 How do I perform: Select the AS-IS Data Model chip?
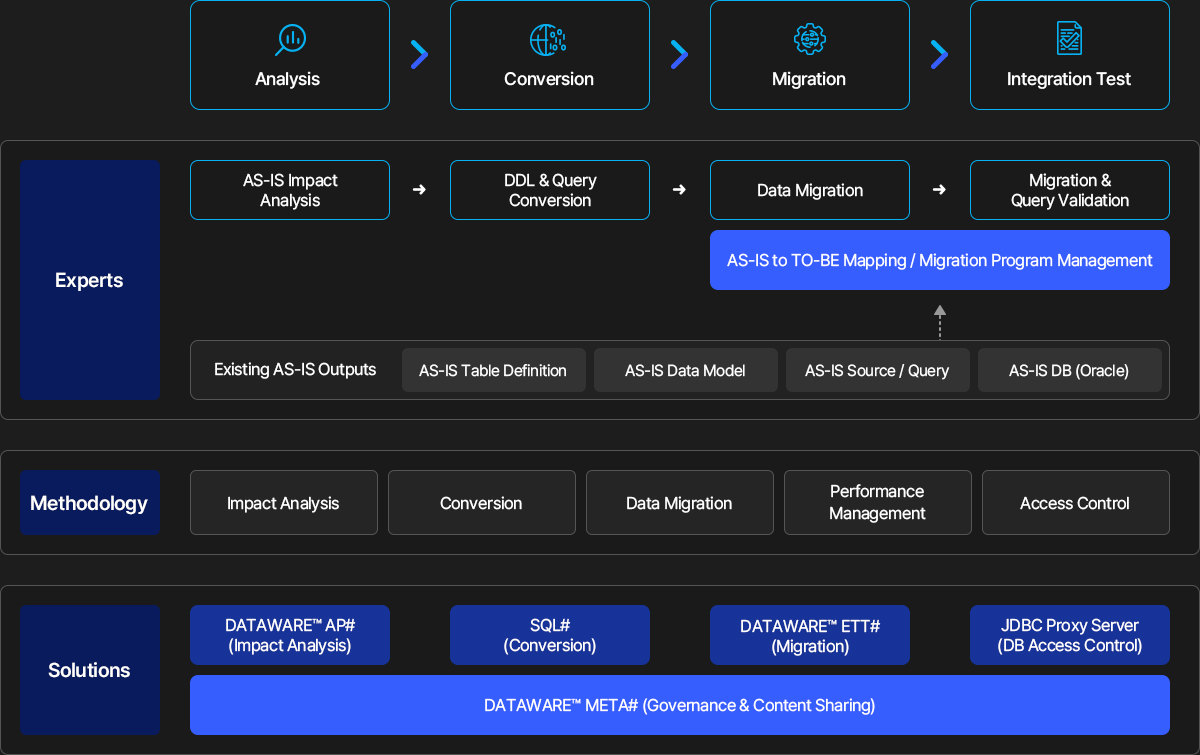[x=685, y=370]
